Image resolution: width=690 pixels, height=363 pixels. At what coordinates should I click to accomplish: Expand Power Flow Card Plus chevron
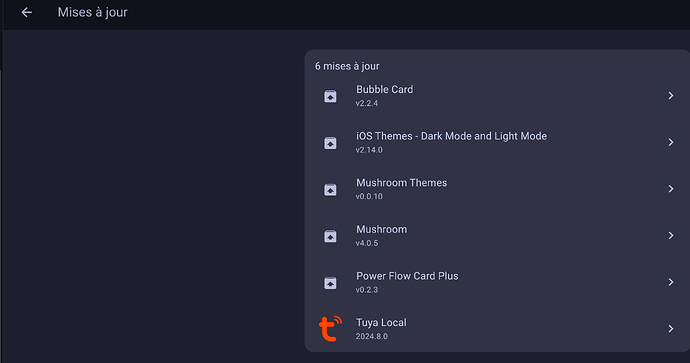[x=671, y=282]
